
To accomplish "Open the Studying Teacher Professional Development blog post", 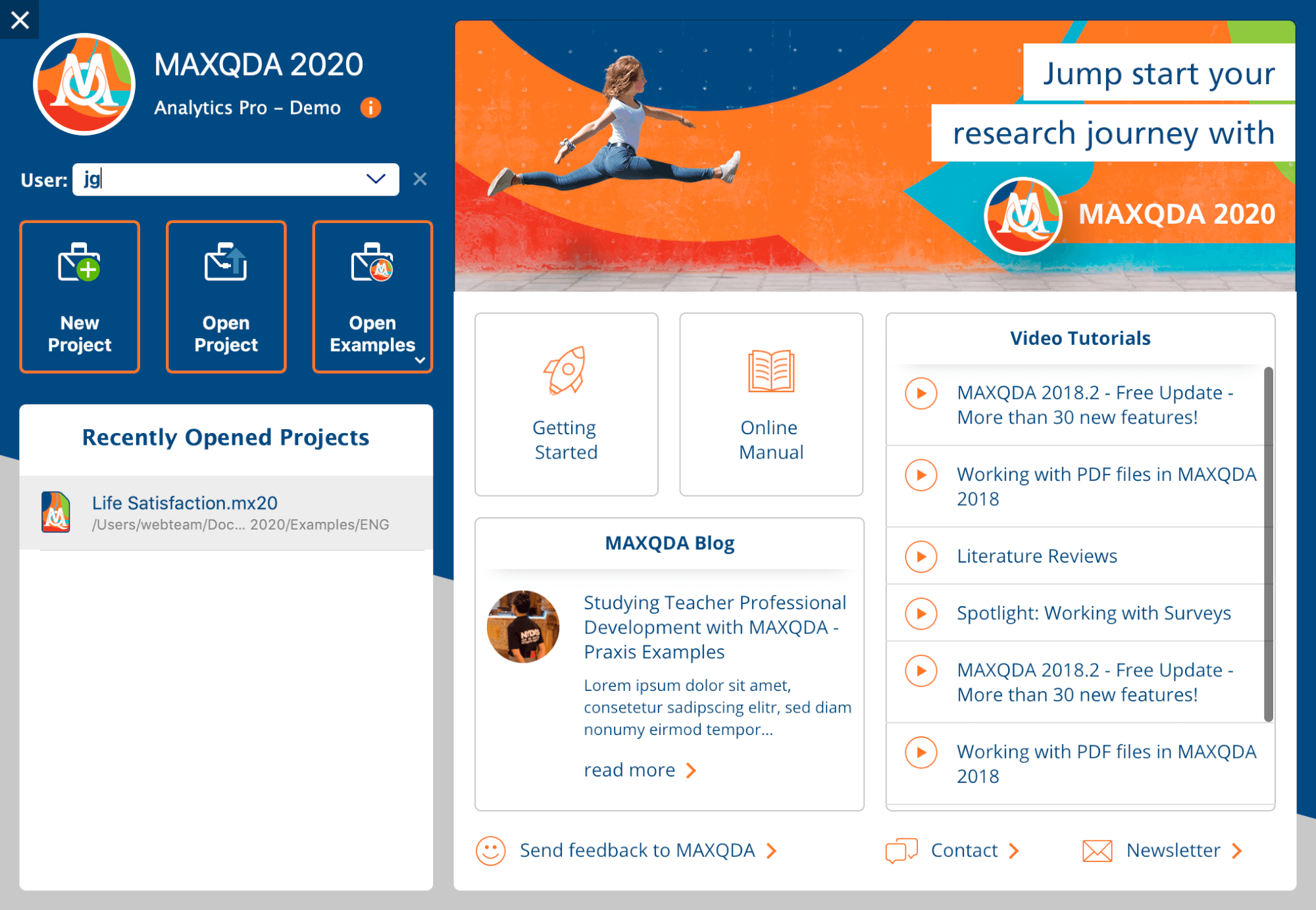I will [x=715, y=627].
